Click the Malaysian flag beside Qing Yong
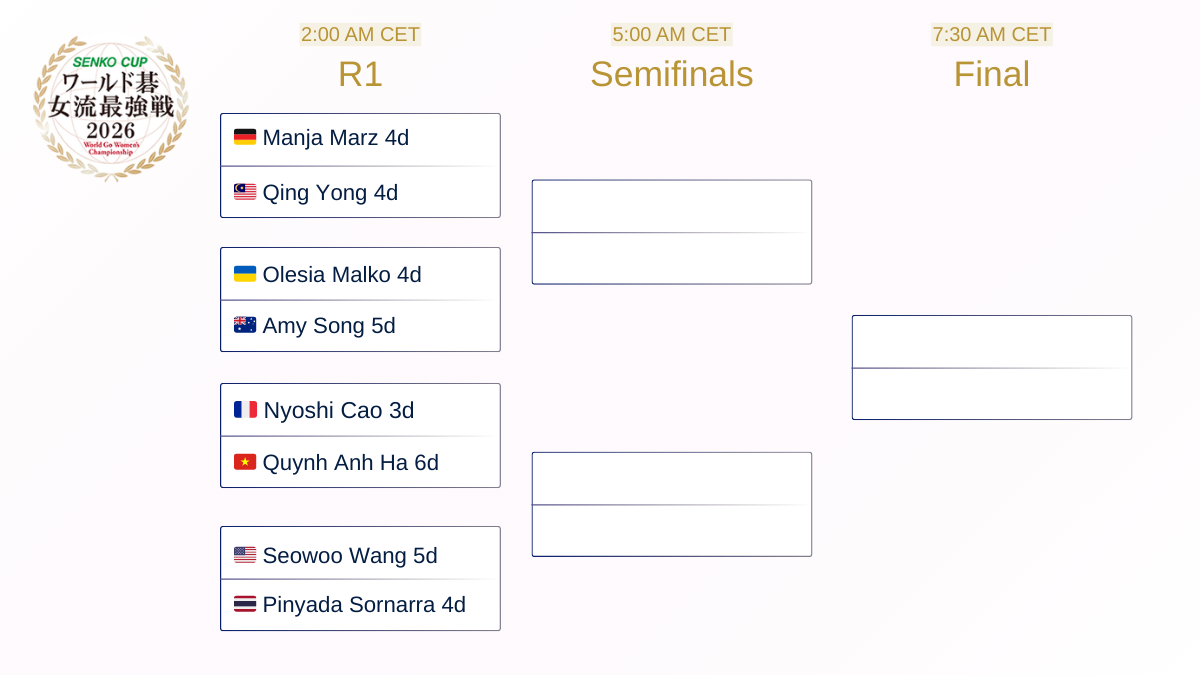The image size is (1200, 675). point(245,192)
